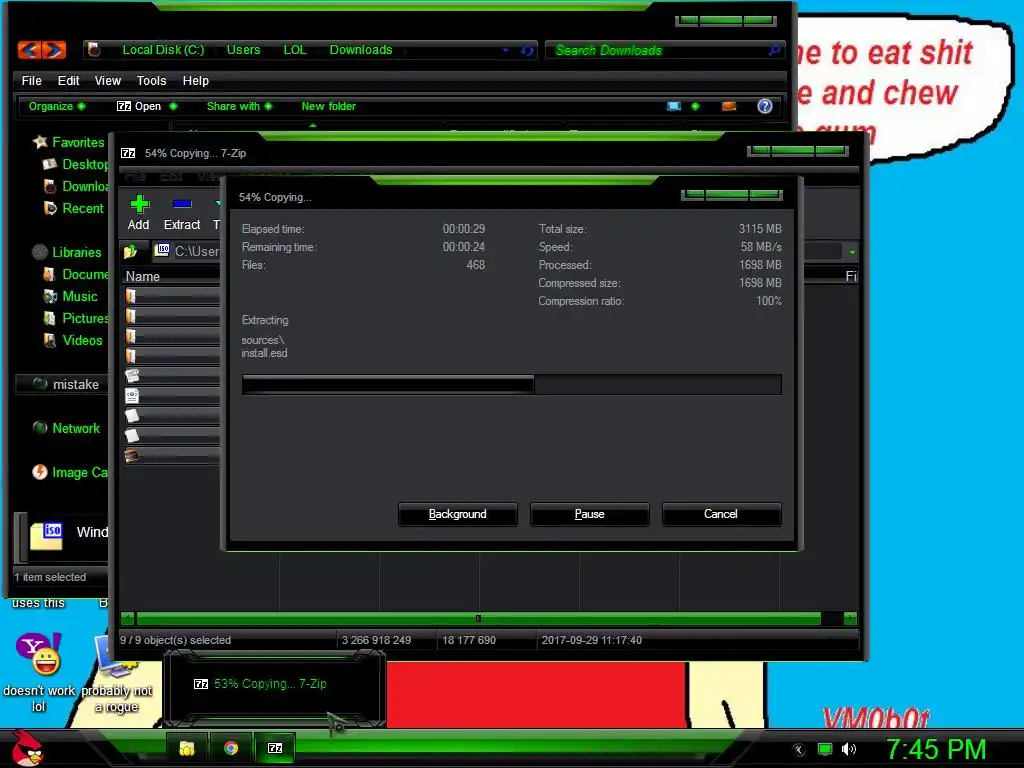Click the scrollbar left arrow in 7-Zip
The height and width of the screenshot is (768, 1024).
pos(127,618)
